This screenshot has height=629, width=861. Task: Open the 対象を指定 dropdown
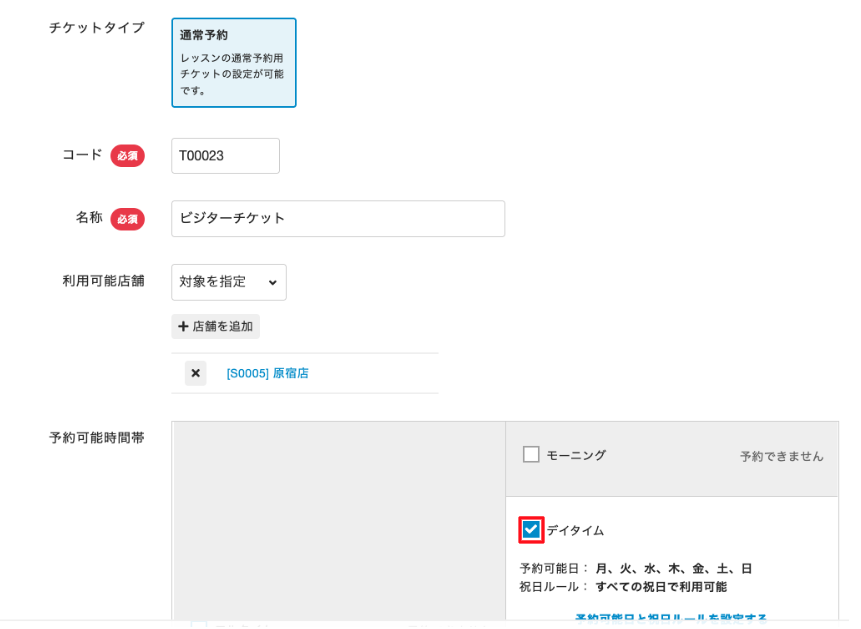(228, 282)
